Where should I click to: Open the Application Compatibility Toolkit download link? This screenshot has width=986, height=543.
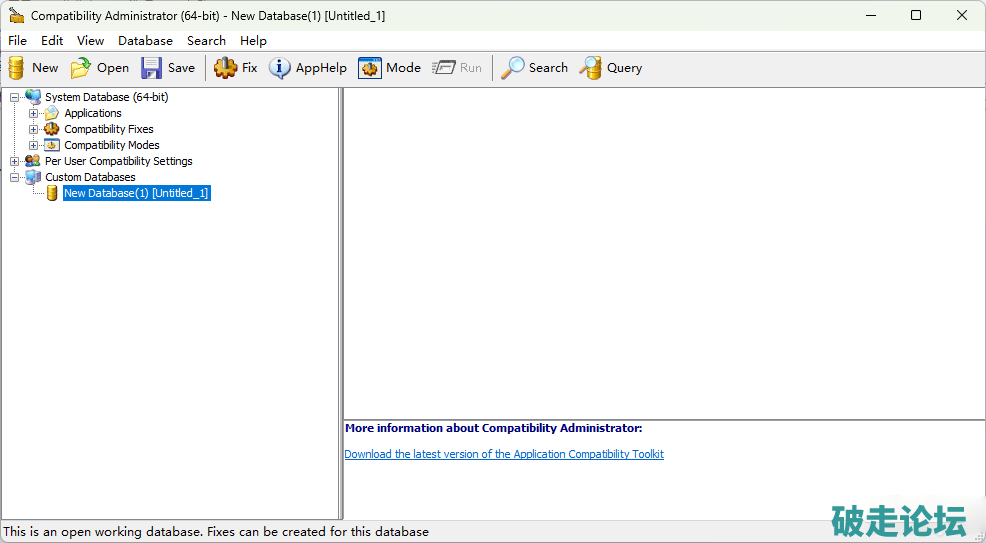[504, 454]
